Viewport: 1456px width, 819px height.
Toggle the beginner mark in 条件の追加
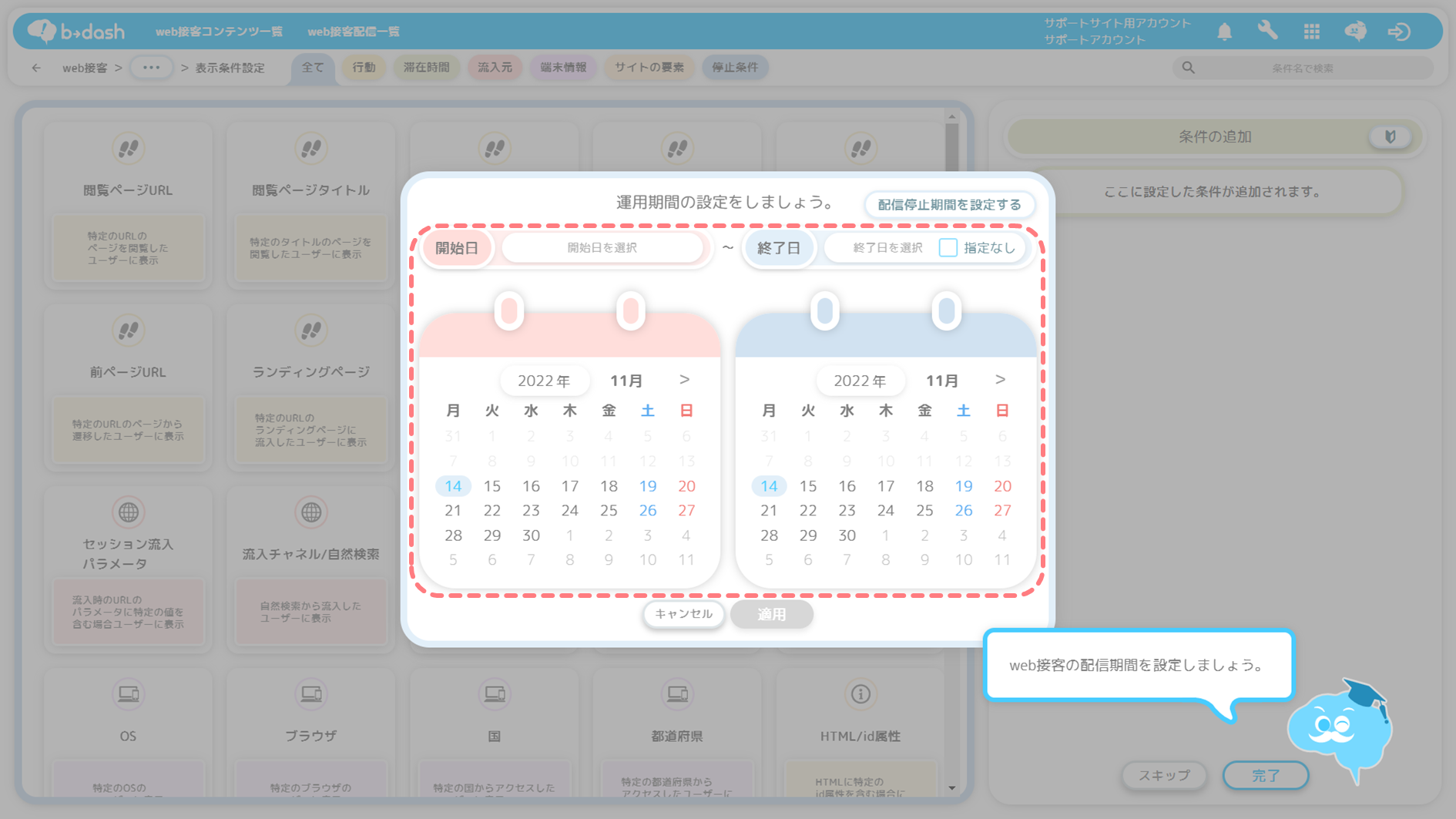coord(1390,137)
